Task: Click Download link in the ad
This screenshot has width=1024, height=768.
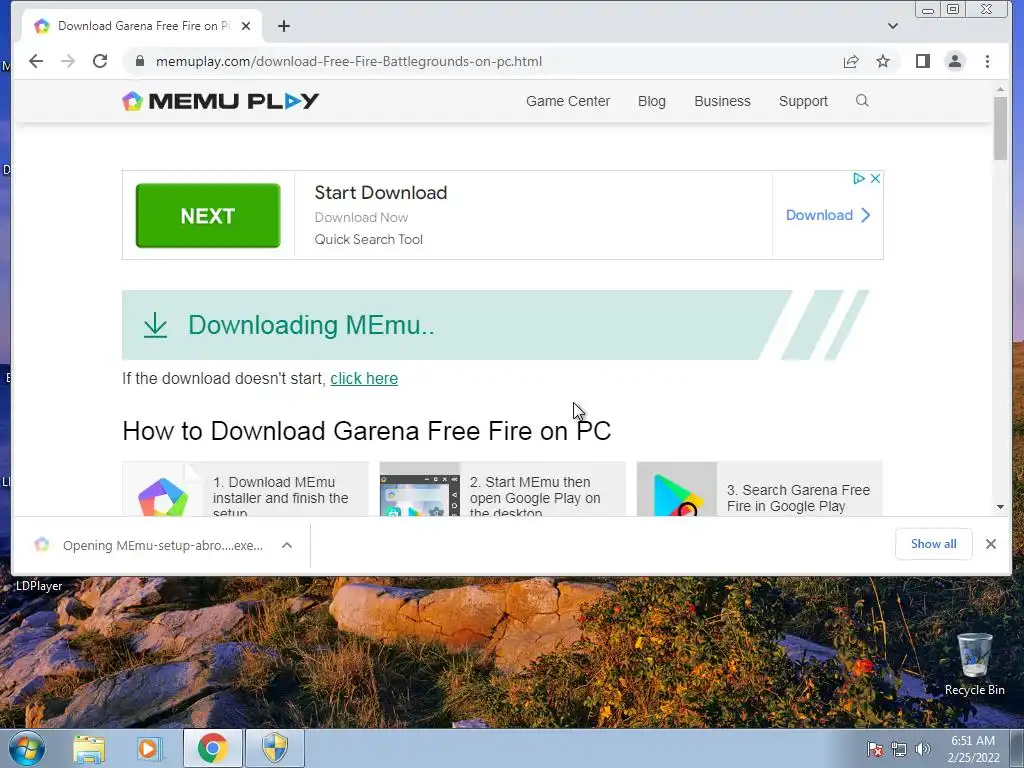Action: click(x=827, y=215)
